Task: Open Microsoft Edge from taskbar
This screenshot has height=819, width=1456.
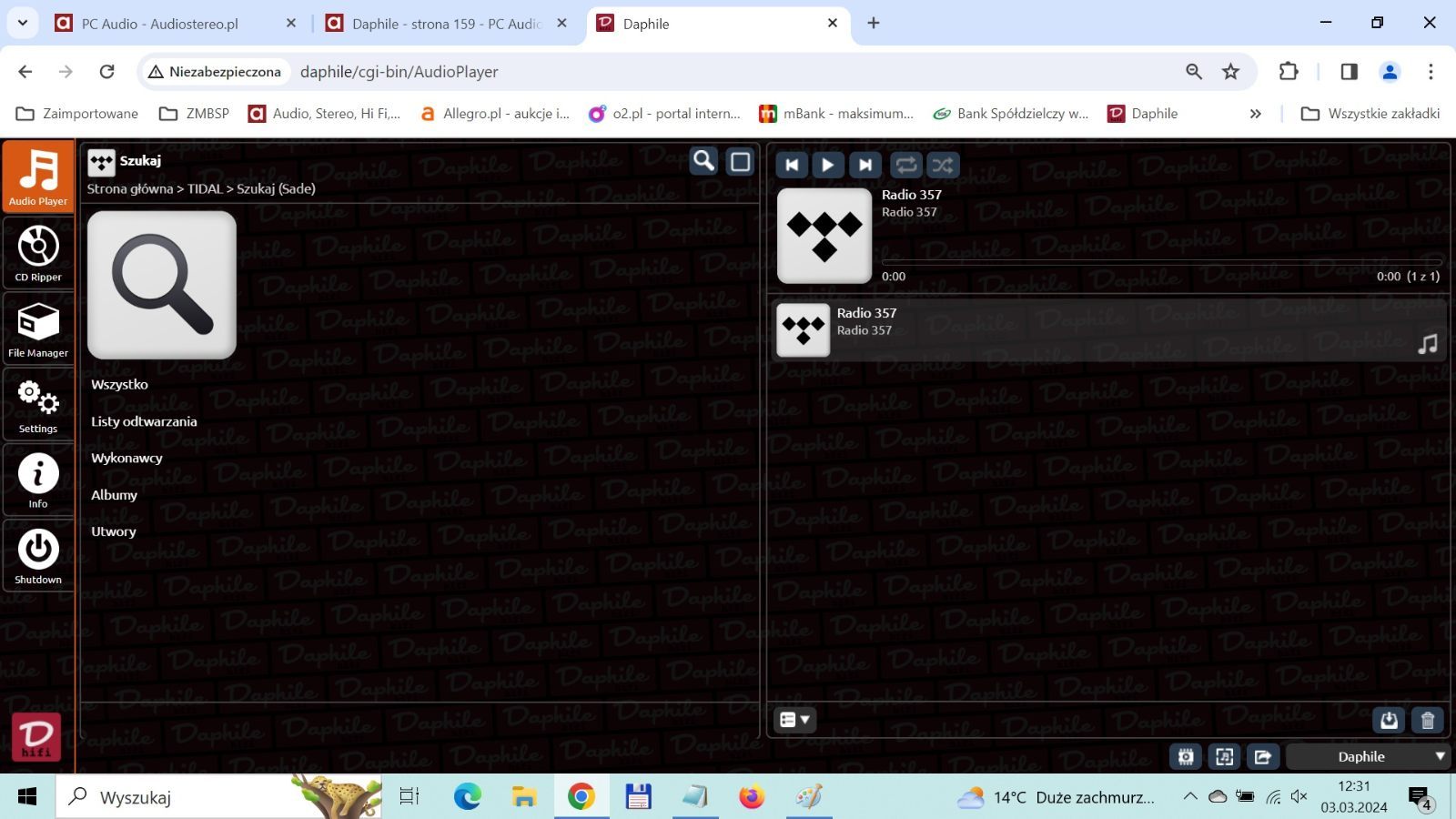Action: tap(468, 797)
